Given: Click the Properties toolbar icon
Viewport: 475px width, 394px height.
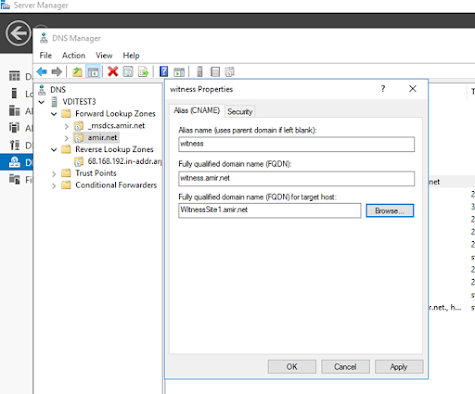Looking at the screenshot, I should [x=128, y=72].
